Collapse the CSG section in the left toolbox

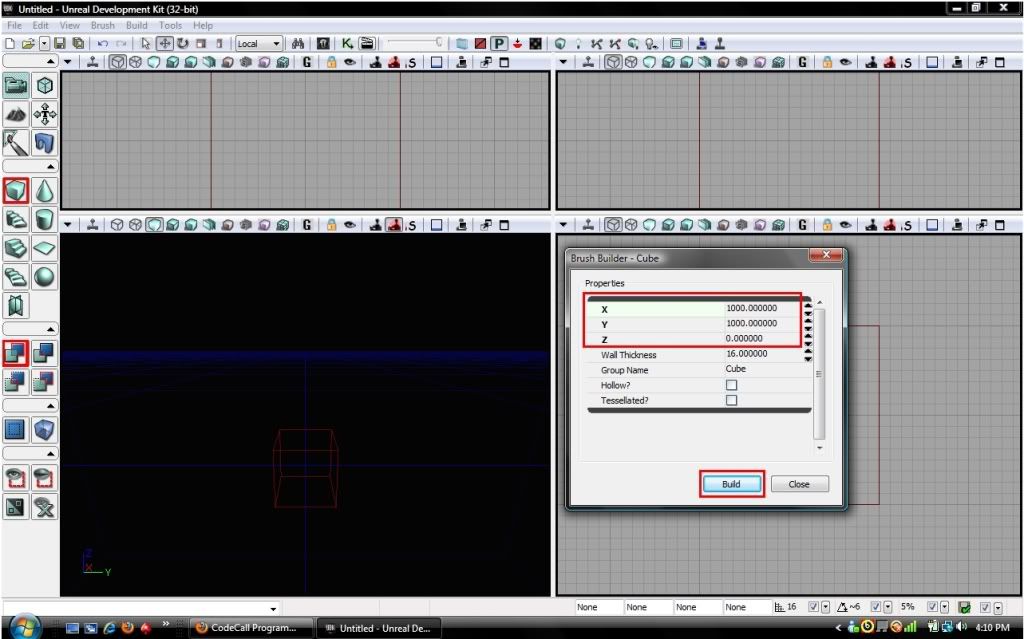tap(30, 329)
